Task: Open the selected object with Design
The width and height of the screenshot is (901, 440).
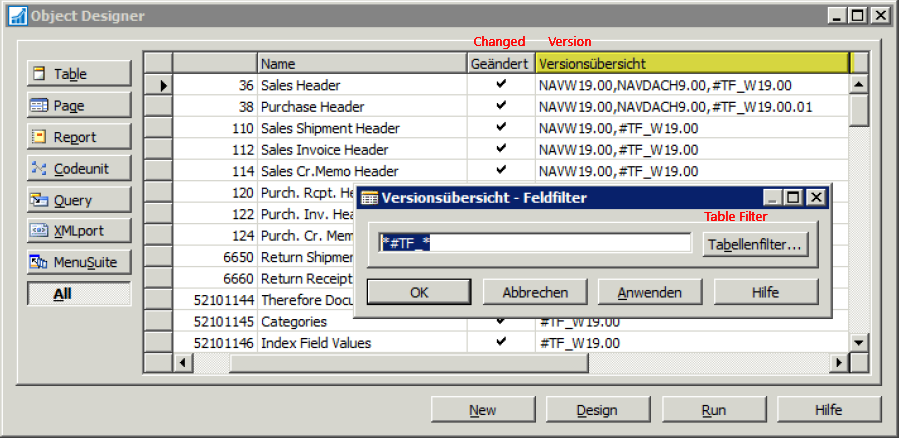Action: click(x=597, y=410)
